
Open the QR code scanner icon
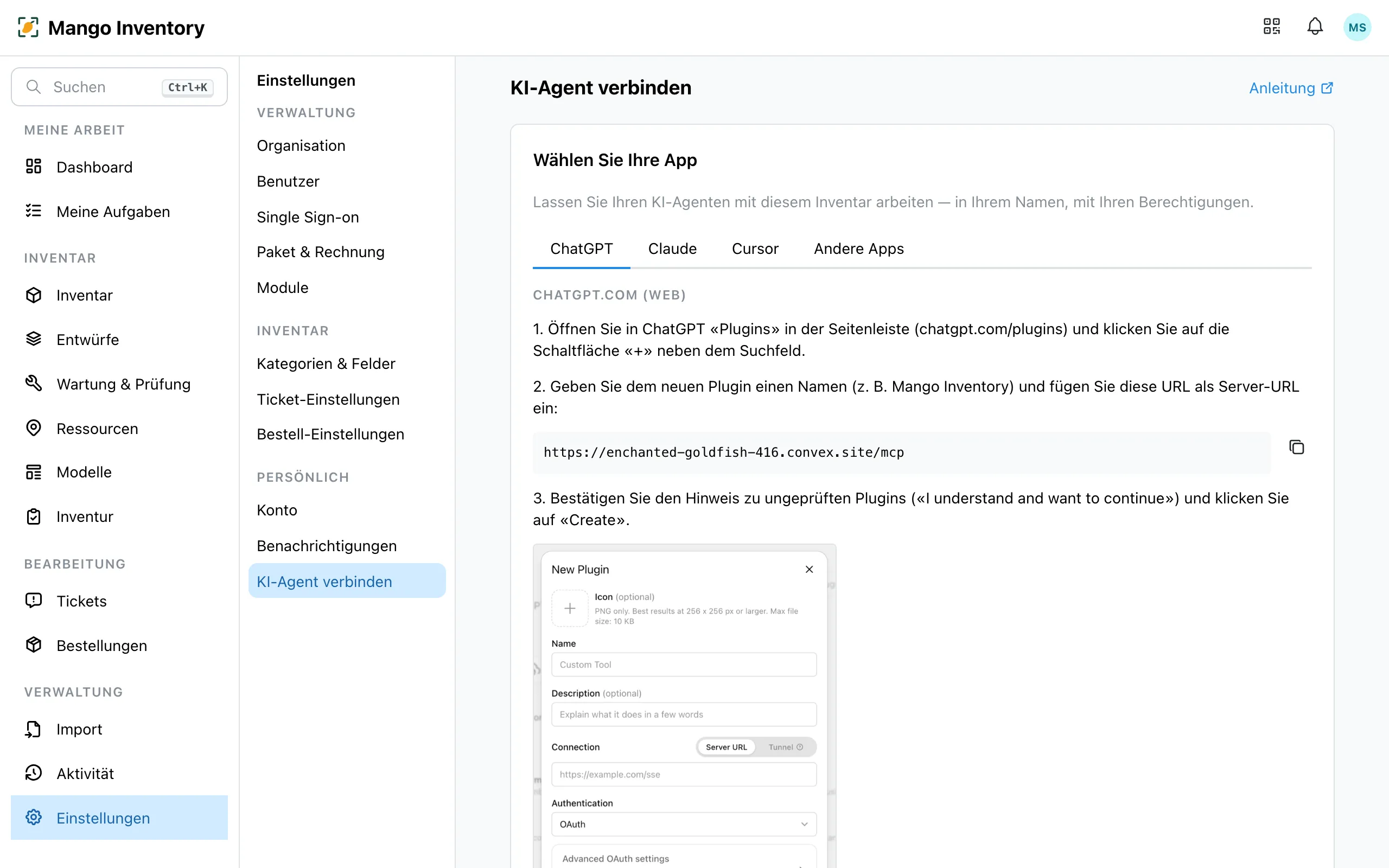tap(1271, 27)
